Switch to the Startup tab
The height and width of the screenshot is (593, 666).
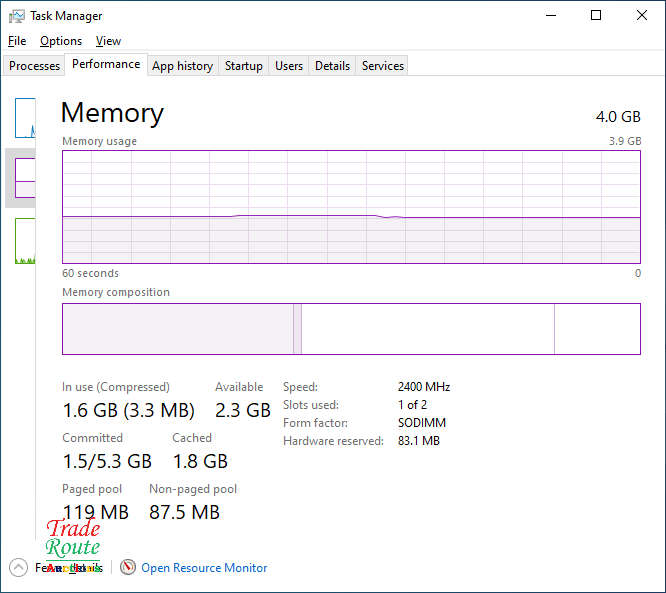[x=244, y=66]
